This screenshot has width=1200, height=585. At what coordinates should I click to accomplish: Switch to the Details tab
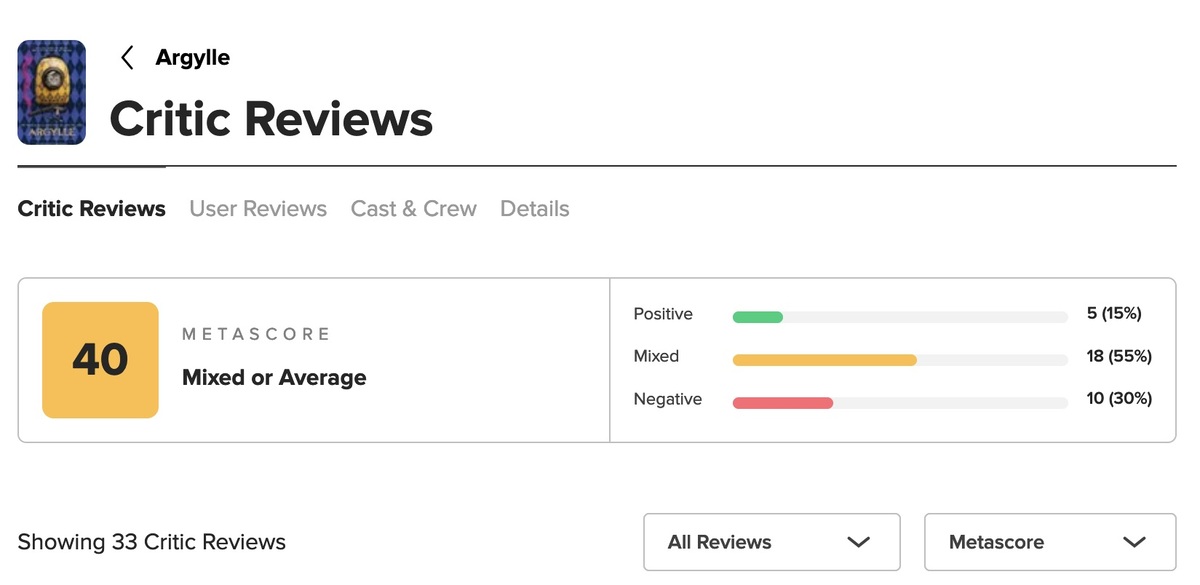click(535, 209)
